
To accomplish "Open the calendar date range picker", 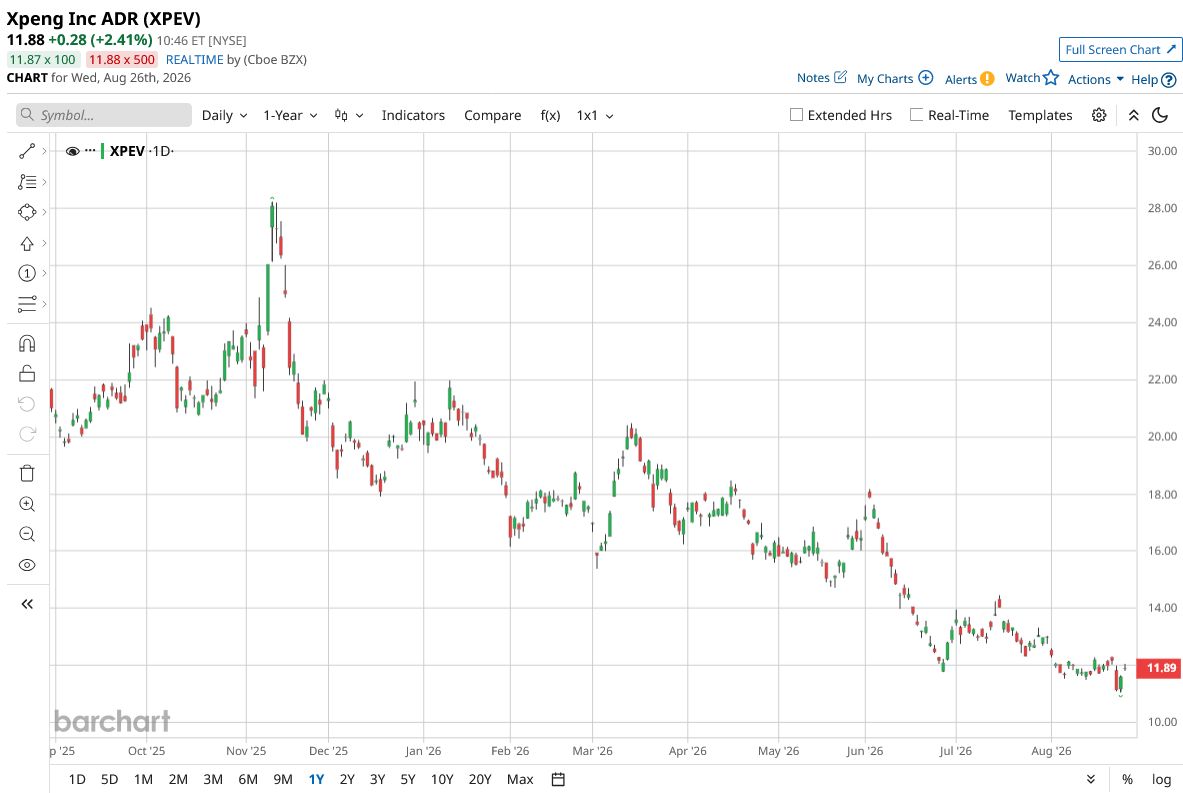I will pyautogui.click(x=558, y=779).
